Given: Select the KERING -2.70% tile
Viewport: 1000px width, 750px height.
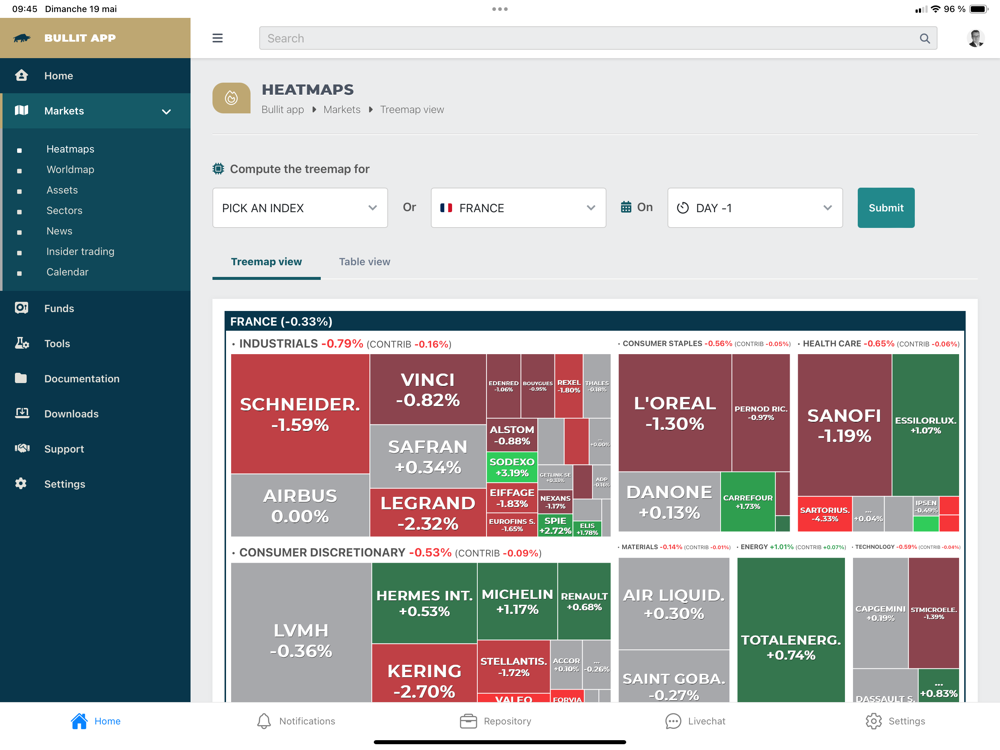Looking at the screenshot, I should coord(424,673).
